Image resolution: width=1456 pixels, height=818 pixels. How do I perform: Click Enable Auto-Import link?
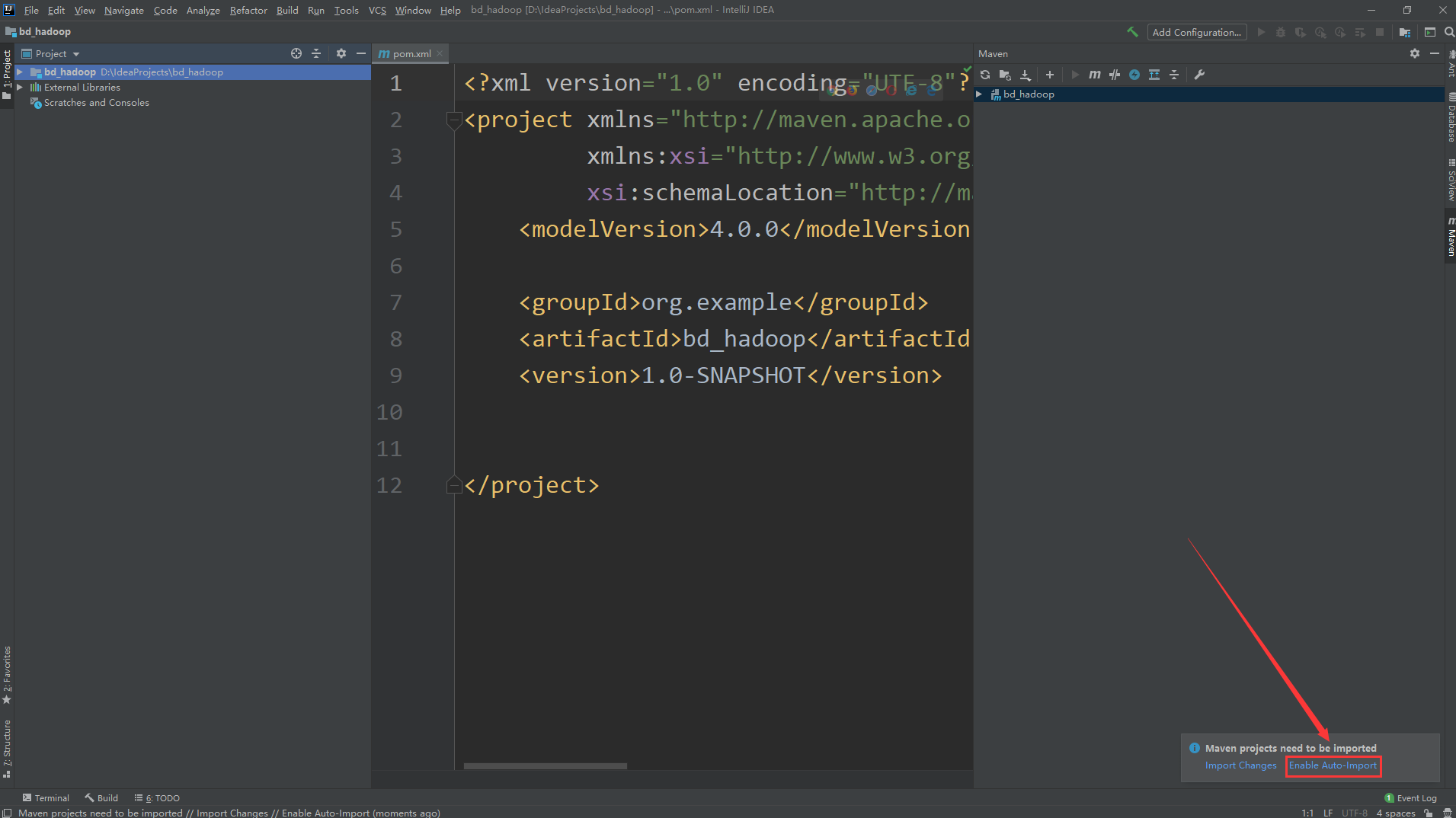[x=1333, y=765]
